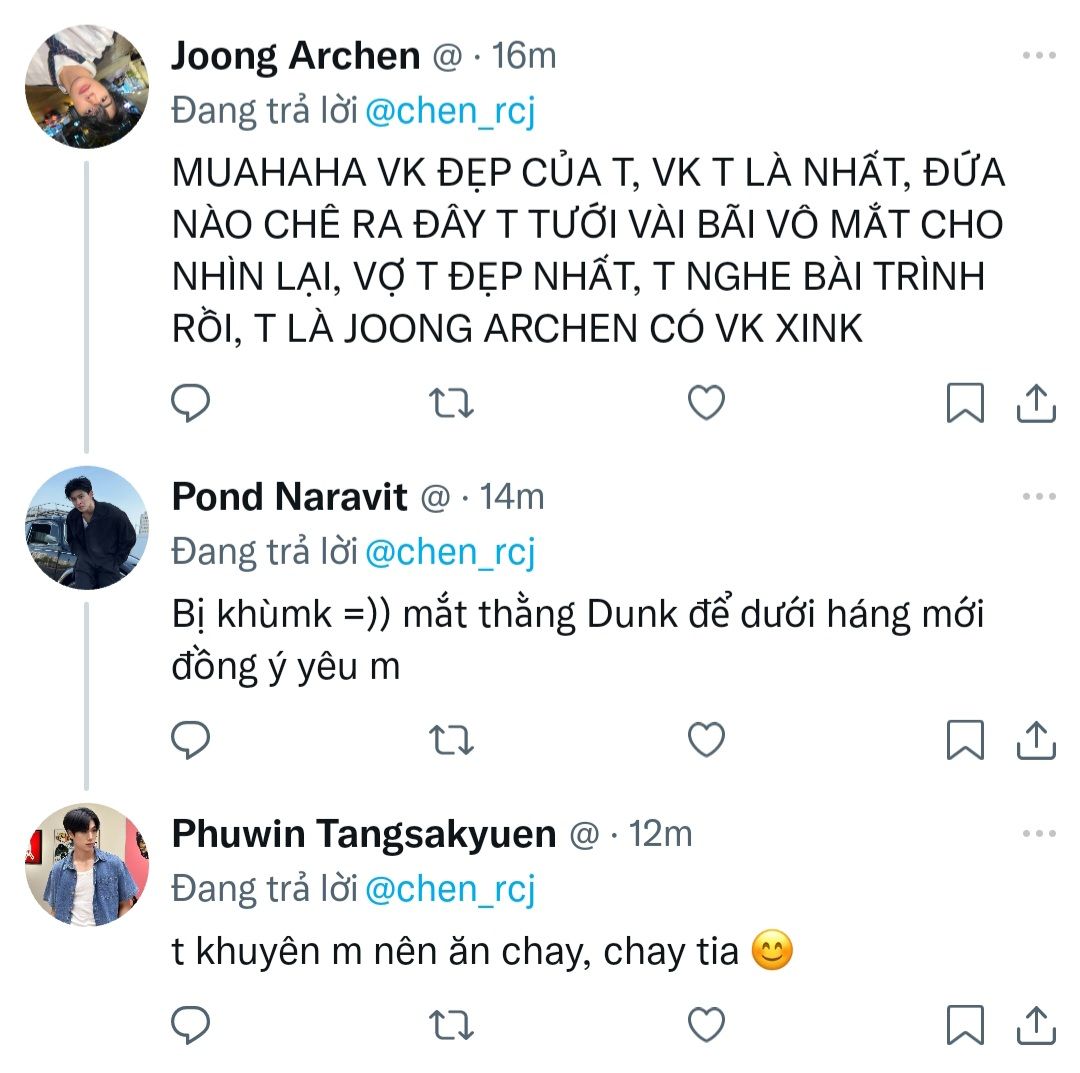The width and height of the screenshot is (1080, 1073).
Task: Open Joong Archen's profile picture
Action: (x=86, y=87)
